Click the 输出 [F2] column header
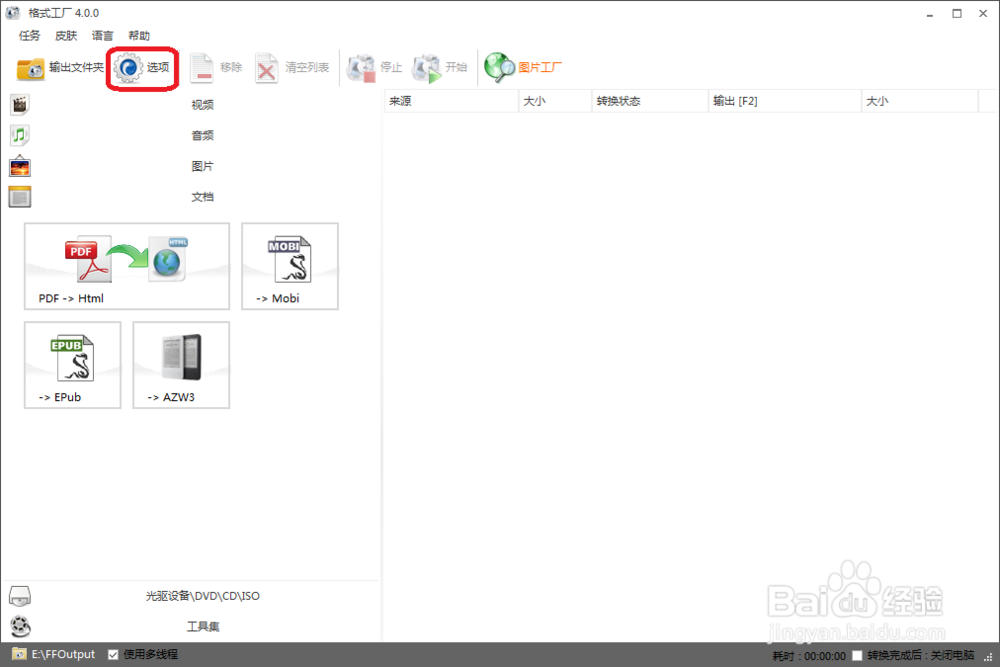The width and height of the screenshot is (1000, 667). click(x=784, y=101)
